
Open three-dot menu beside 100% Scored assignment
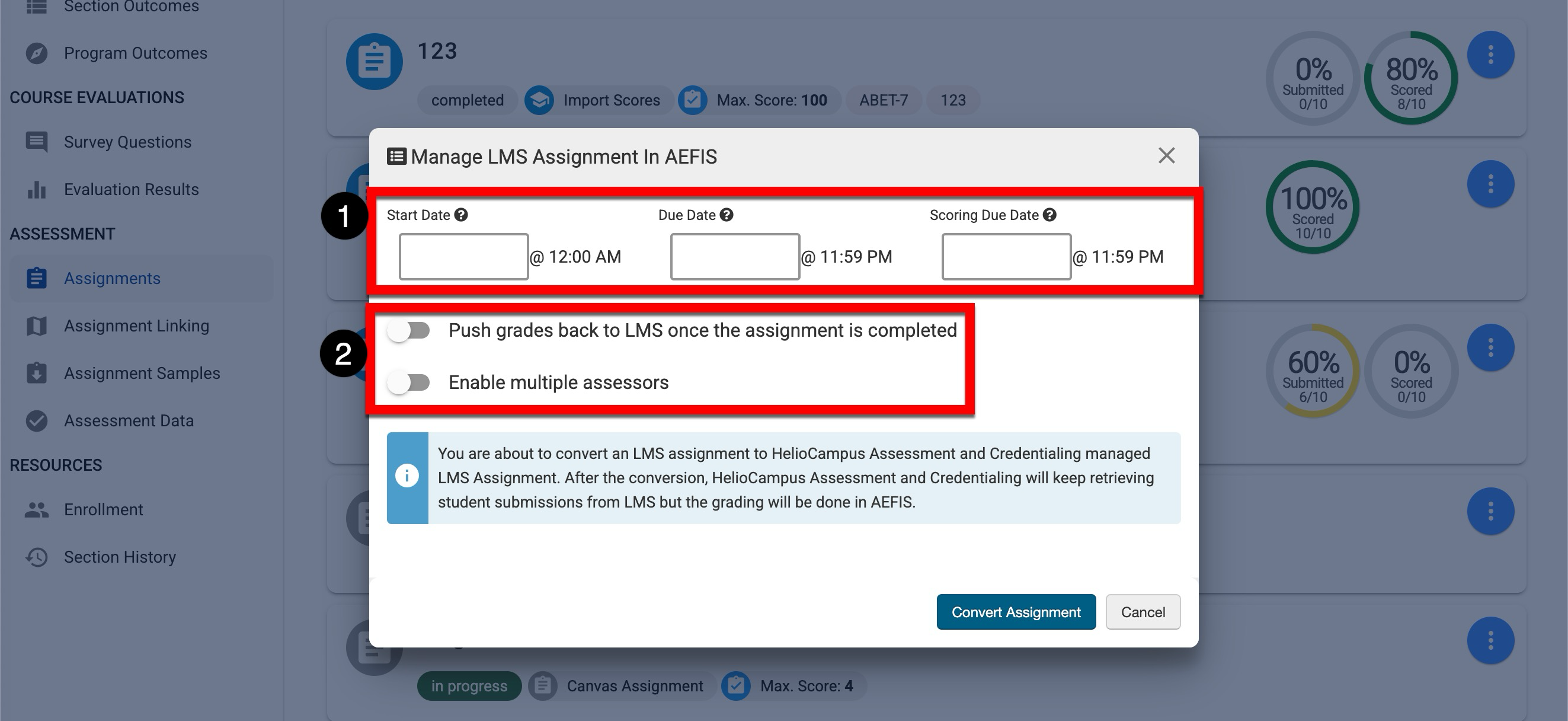coord(1490,184)
